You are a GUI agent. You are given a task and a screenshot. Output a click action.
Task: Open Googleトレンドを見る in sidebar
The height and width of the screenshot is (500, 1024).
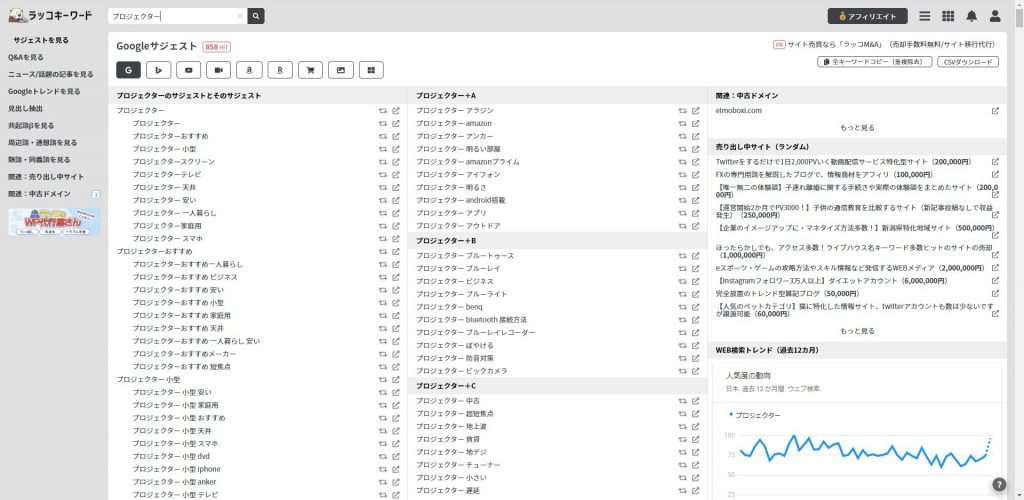(44, 91)
